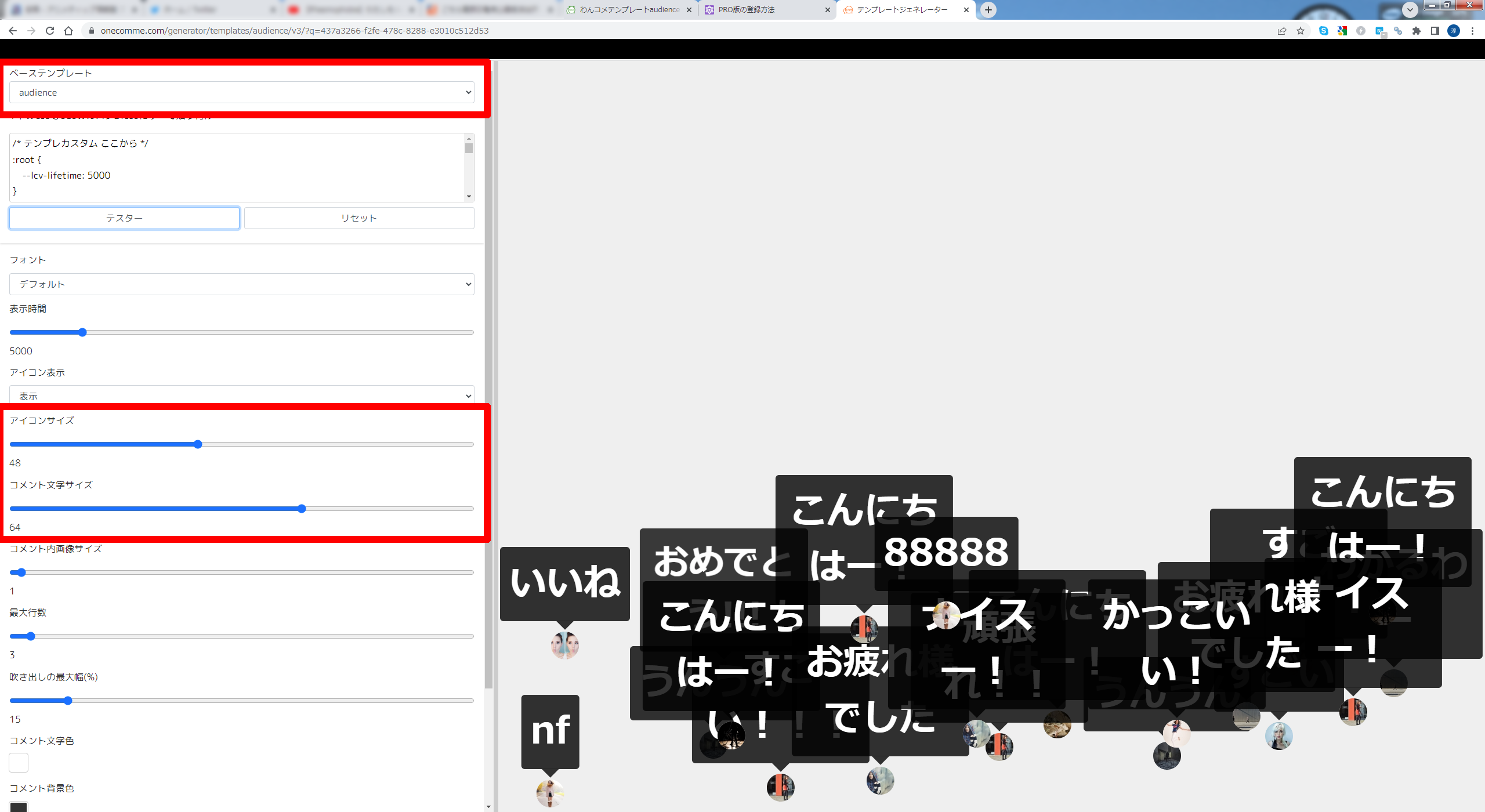The width and height of the screenshot is (1485, 812).
Task: Toggle the browser side panel
Action: point(1435,31)
